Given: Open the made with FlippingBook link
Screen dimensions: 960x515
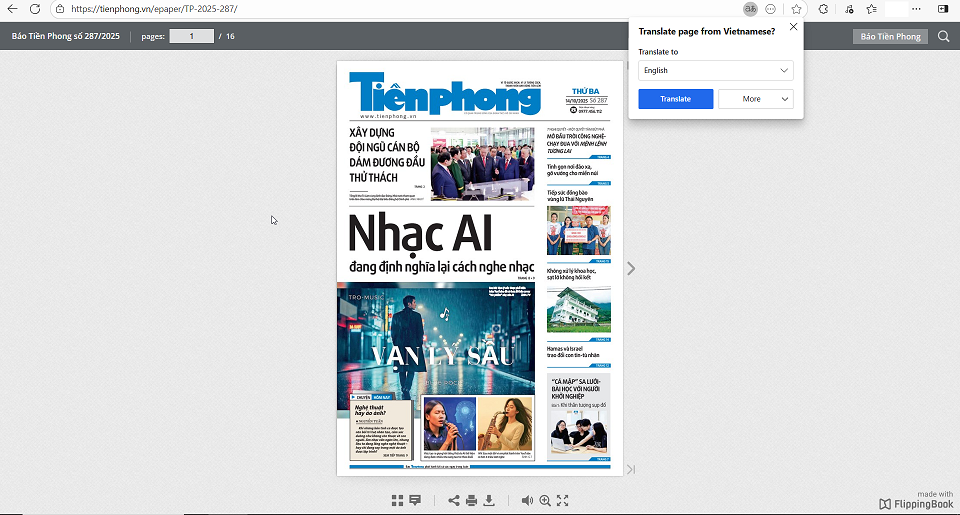Looking at the screenshot, I should click(x=916, y=500).
